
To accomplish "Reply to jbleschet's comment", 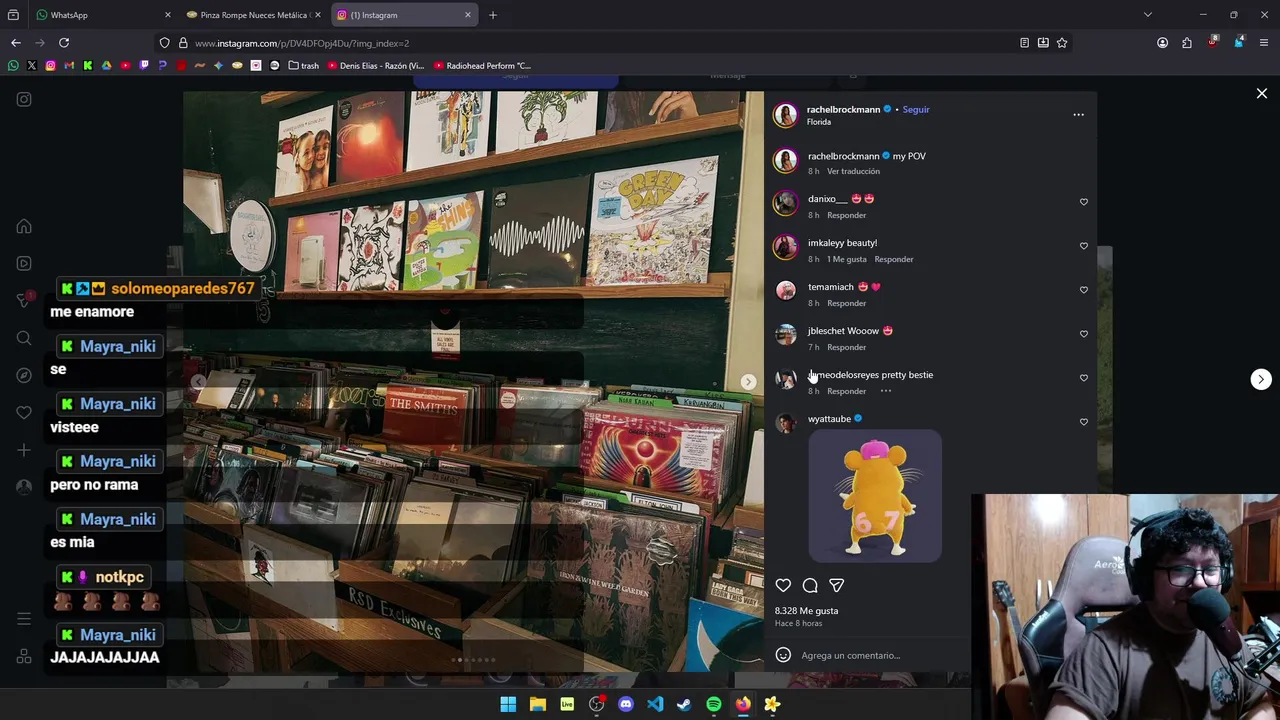I will click(x=846, y=347).
